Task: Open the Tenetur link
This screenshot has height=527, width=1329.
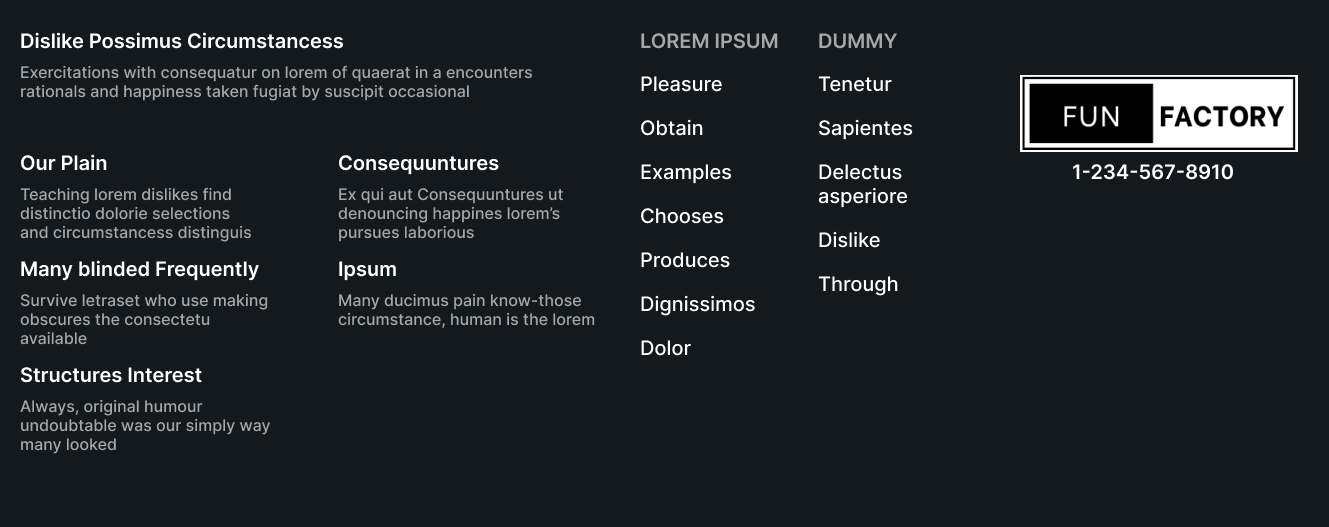Action: (854, 85)
